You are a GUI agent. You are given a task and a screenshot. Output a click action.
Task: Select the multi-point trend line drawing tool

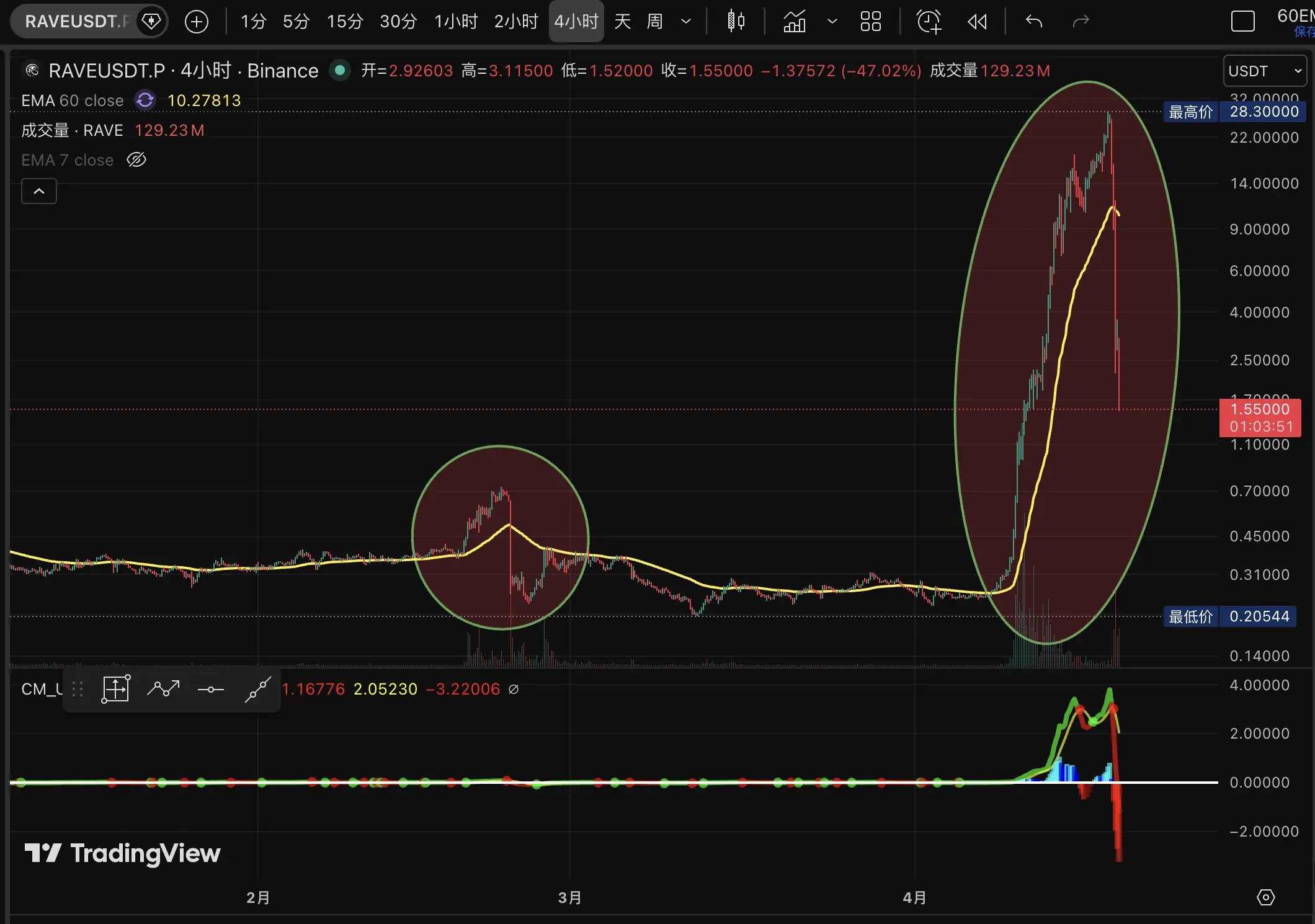(x=163, y=689)
